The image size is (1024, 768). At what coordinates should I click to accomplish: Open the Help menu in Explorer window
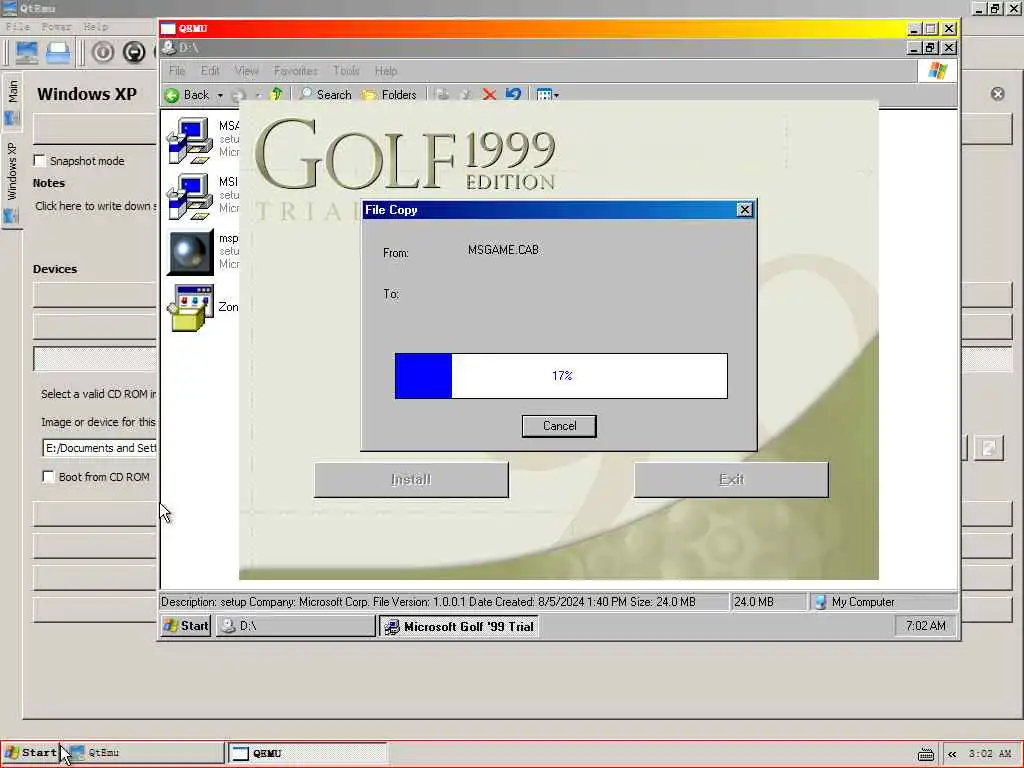point(386,71)
